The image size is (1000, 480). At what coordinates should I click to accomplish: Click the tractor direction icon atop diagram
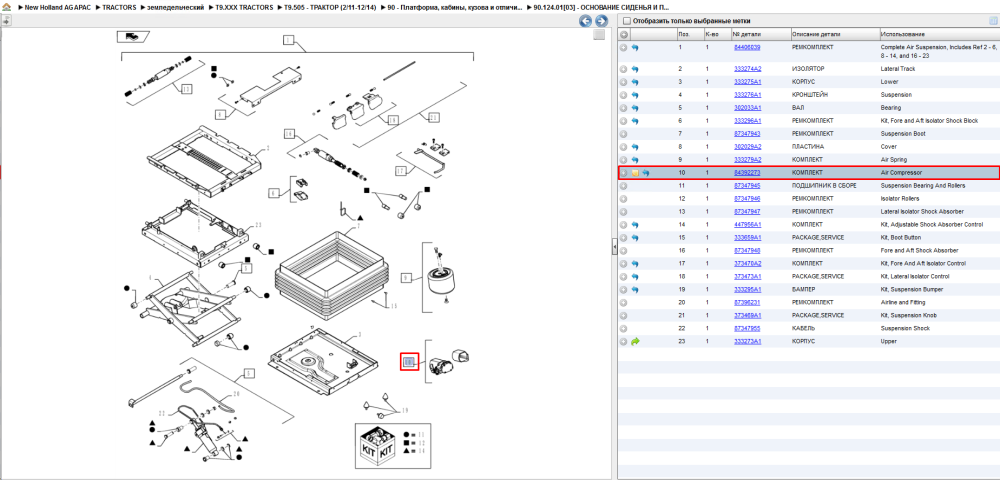[x=133, y=36]
